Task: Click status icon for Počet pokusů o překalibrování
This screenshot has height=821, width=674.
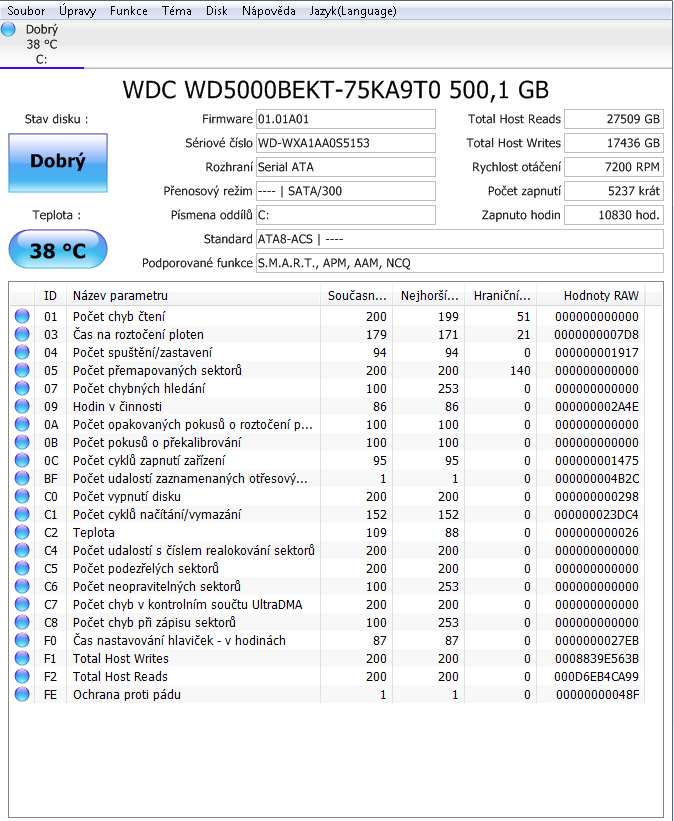Action: (x=22, y=442)
